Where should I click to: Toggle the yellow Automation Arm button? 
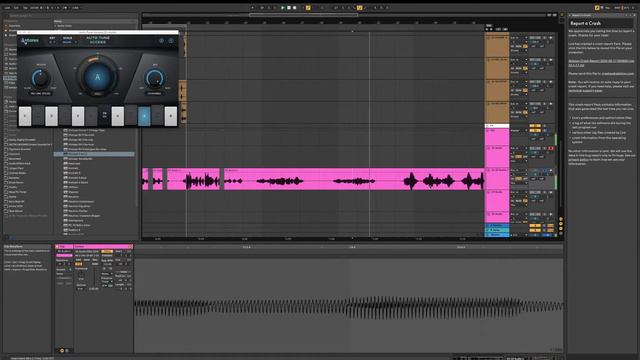[308, 8]
